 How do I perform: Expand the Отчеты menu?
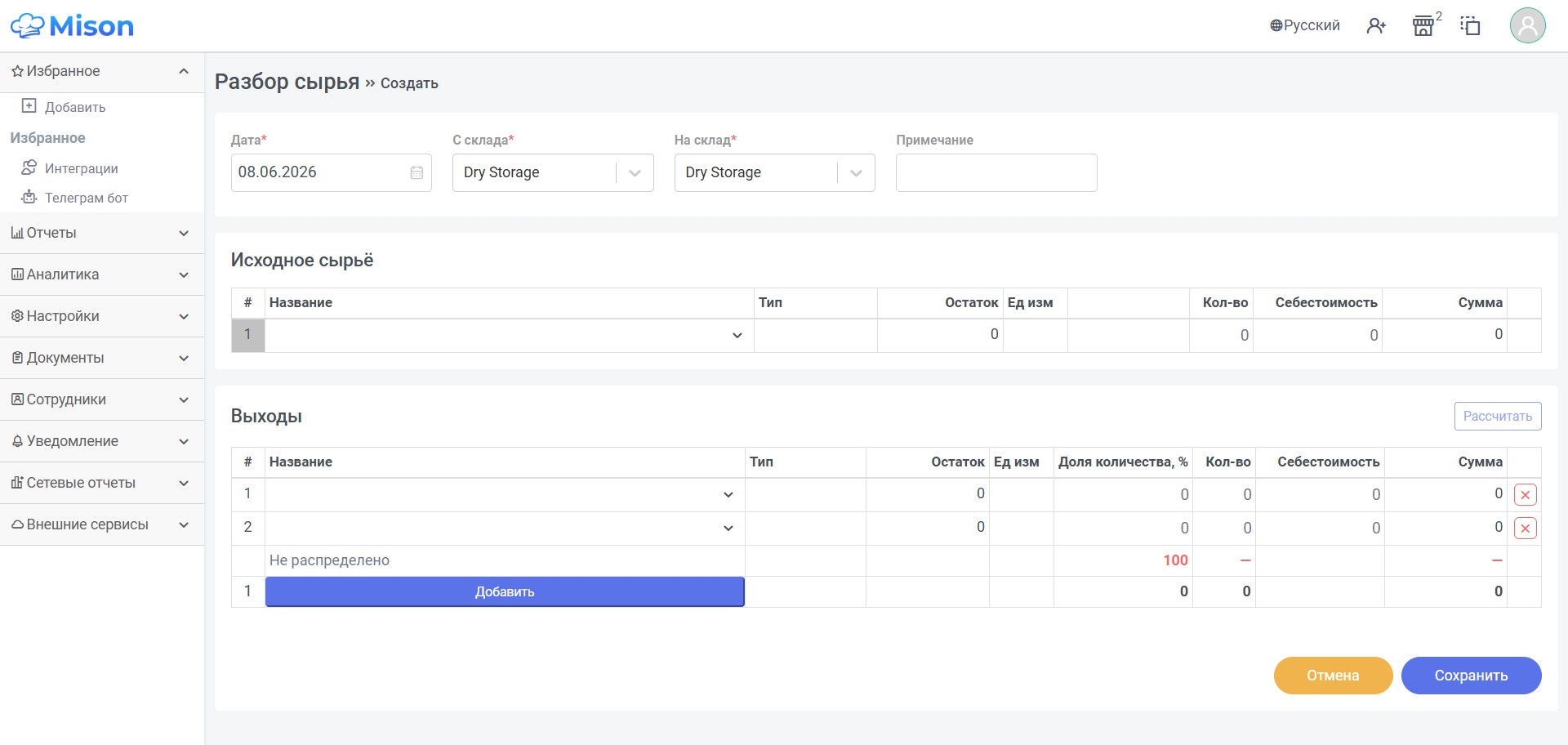102,233
